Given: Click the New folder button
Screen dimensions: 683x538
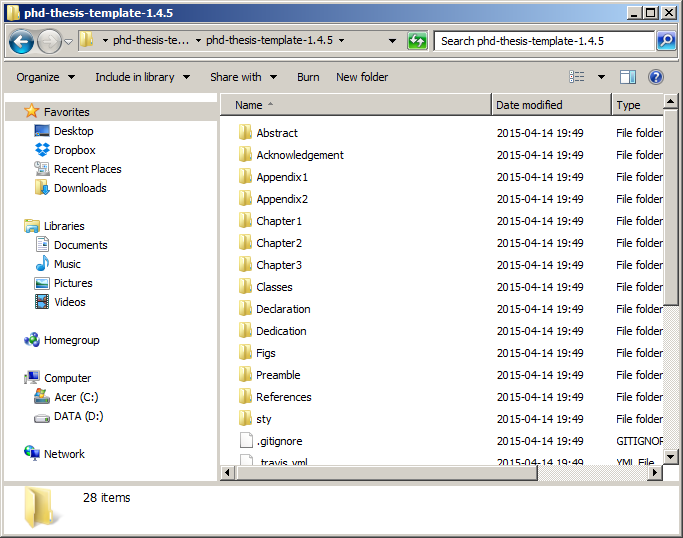Looking at the screenshot, I should click(362, 77).
